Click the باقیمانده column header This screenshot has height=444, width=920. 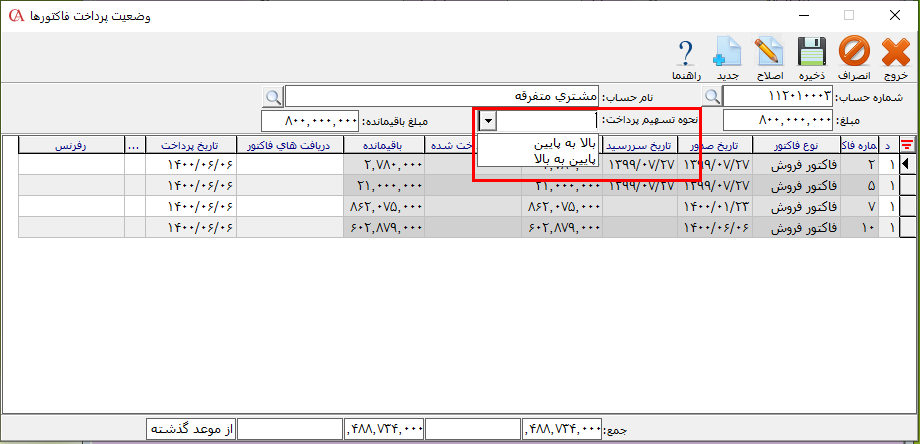pos(383,144)
